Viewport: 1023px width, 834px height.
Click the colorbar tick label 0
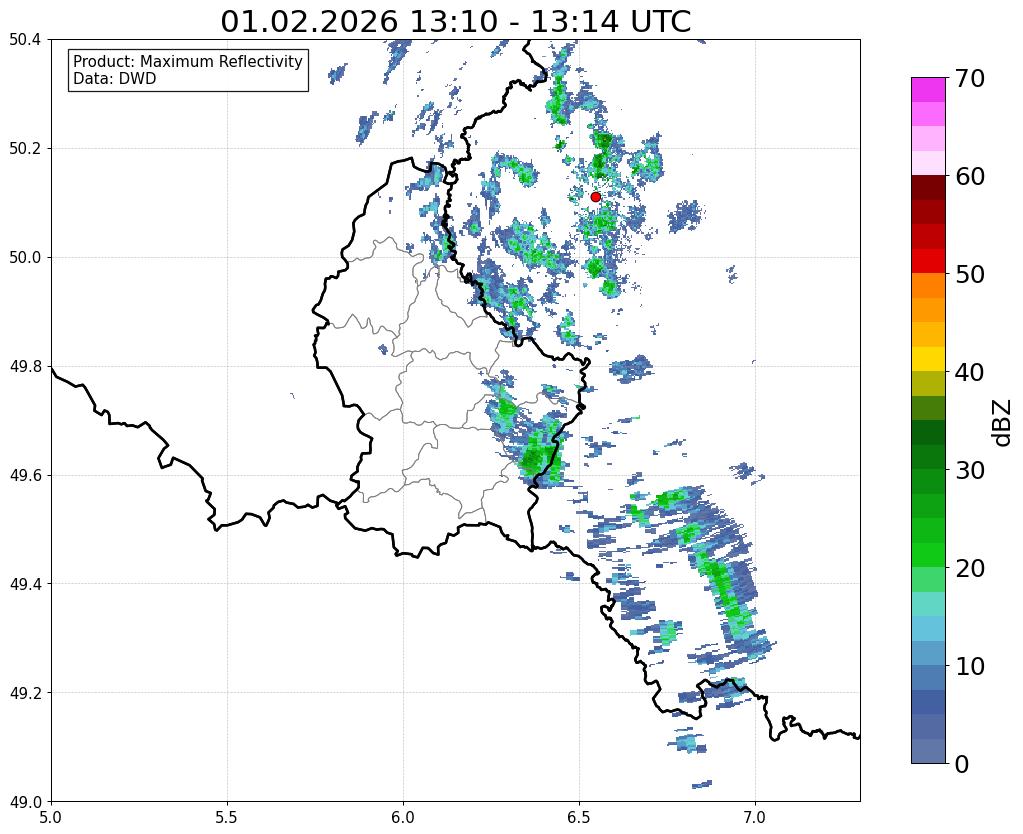962,764
